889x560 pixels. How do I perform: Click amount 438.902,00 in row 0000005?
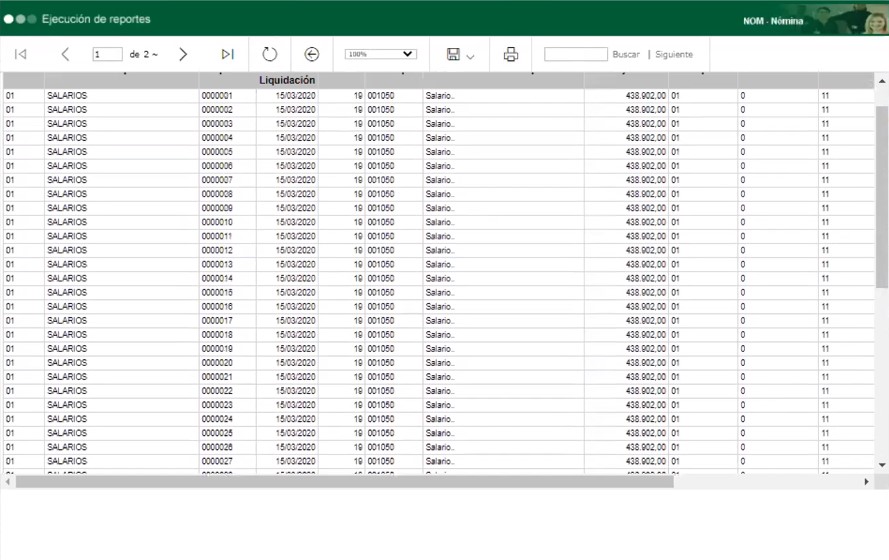pos(645,152)
